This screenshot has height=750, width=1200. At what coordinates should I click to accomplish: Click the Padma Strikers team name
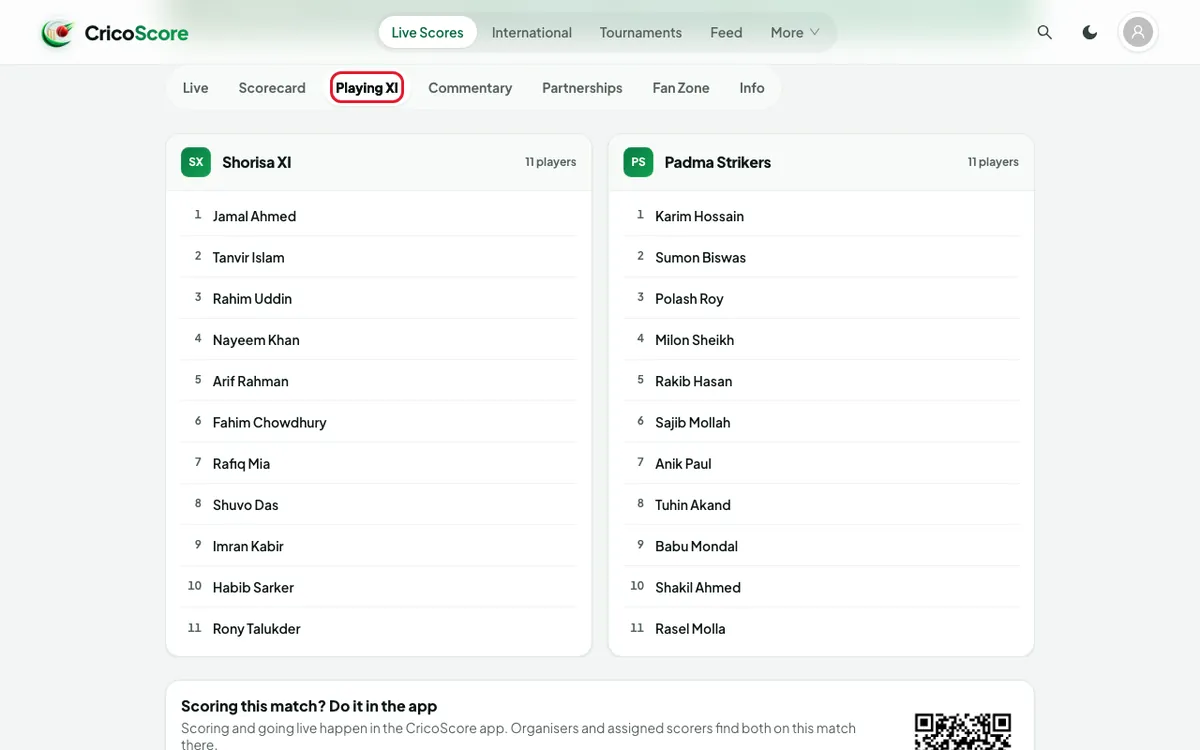tap(718, 162)
